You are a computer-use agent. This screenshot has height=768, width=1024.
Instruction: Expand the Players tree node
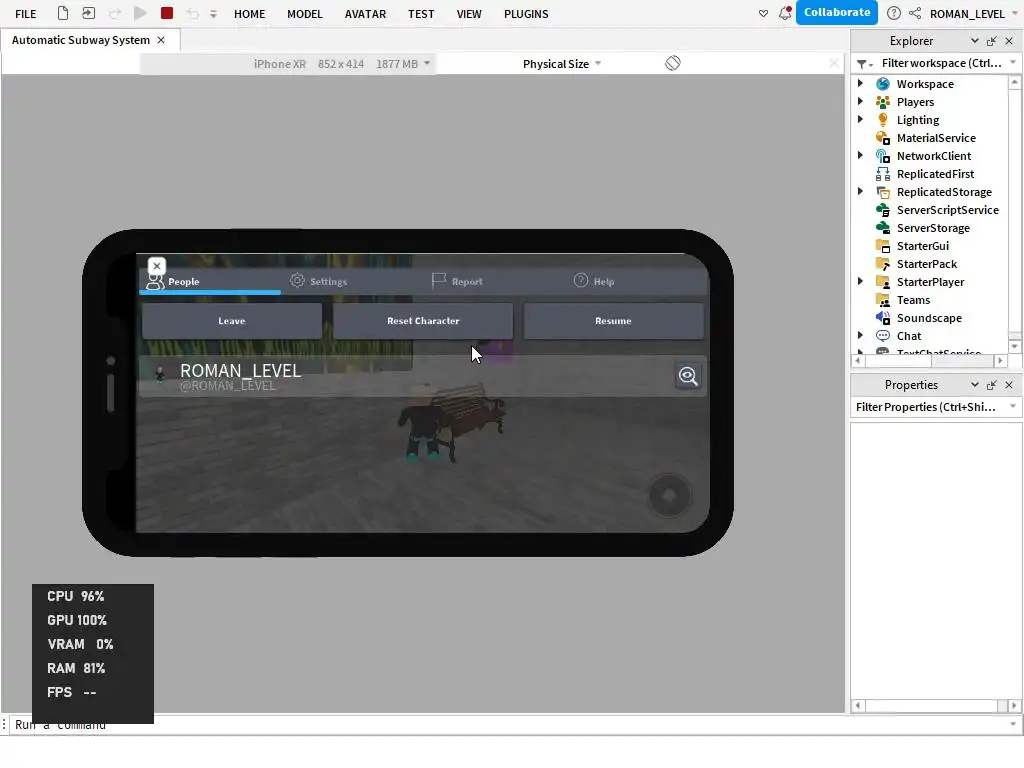pyautogui.click(x=860, y=101)
